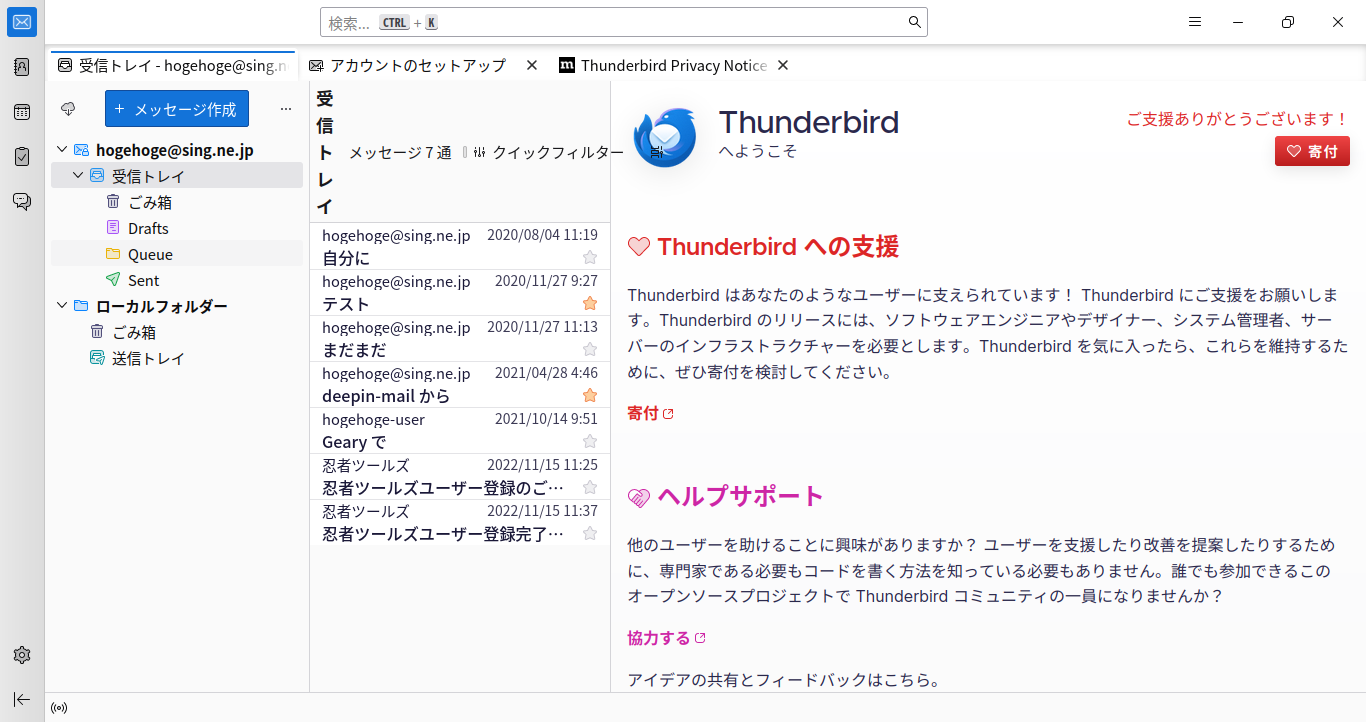1366x722 pixels.
Task: Focus the 検索 search field
Action: [624, 22]
